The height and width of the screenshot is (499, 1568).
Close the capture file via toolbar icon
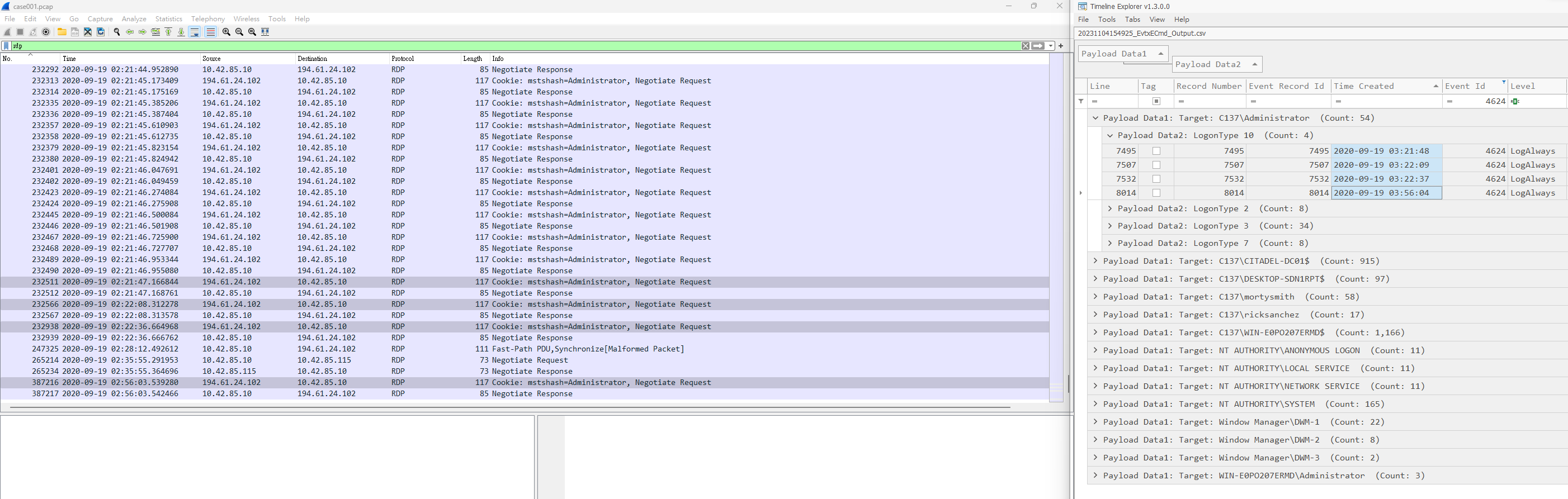(x=88, y=32)
